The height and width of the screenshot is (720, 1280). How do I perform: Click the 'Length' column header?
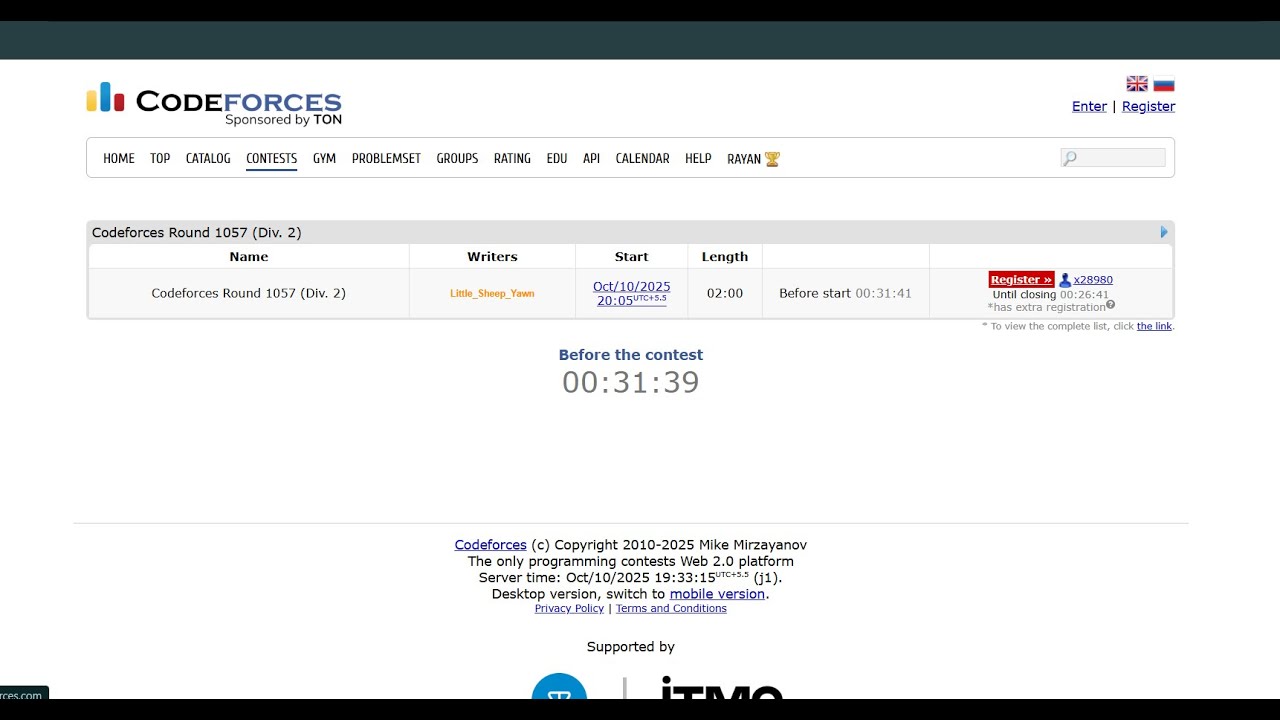pyautogui.click(x=725, y=257)
